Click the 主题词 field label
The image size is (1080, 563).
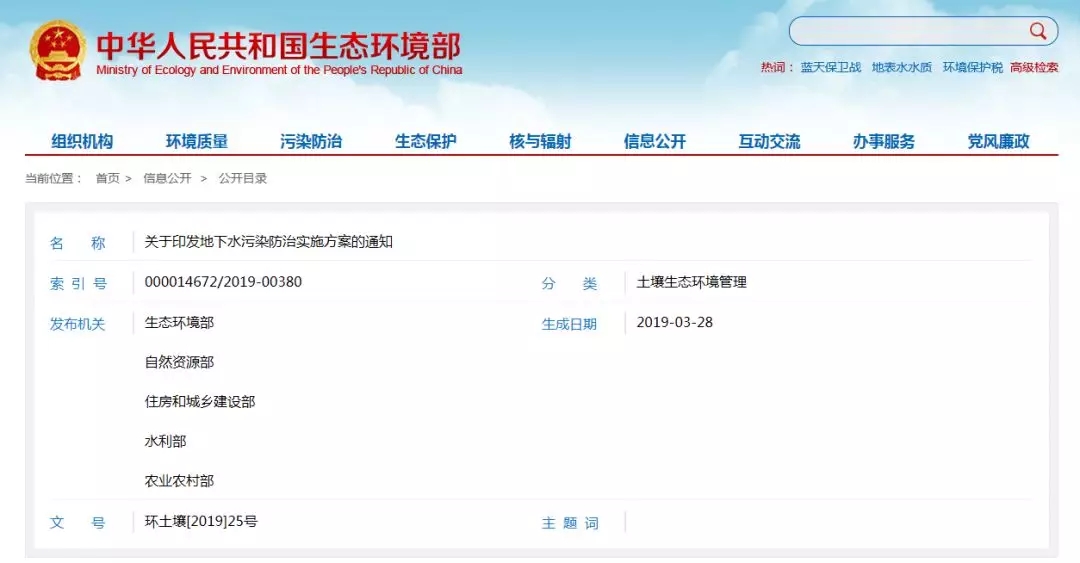click(570, 524)
